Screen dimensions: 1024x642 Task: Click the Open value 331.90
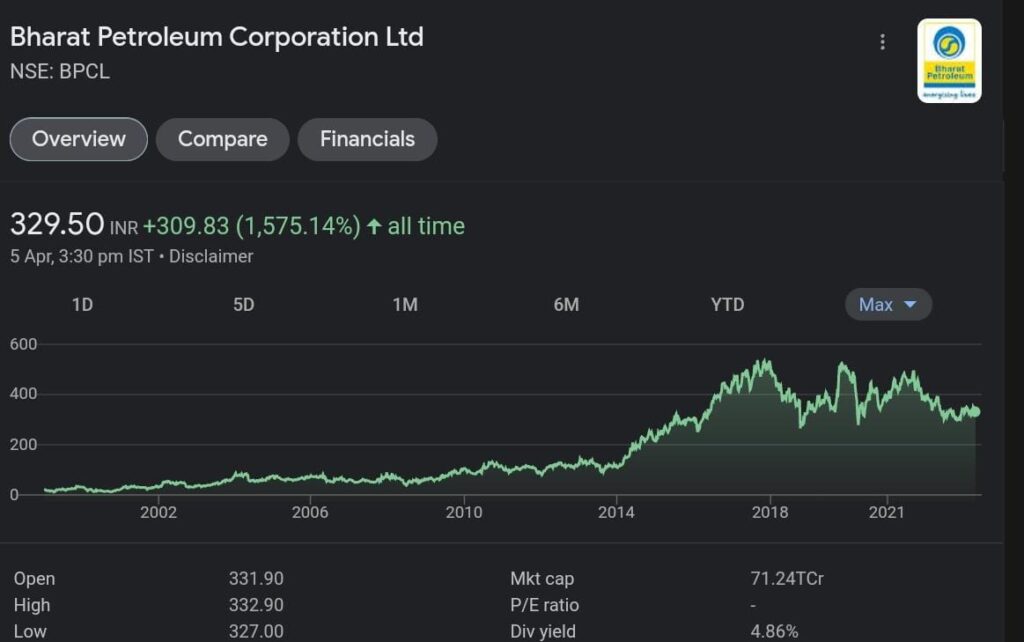(256, 579)
